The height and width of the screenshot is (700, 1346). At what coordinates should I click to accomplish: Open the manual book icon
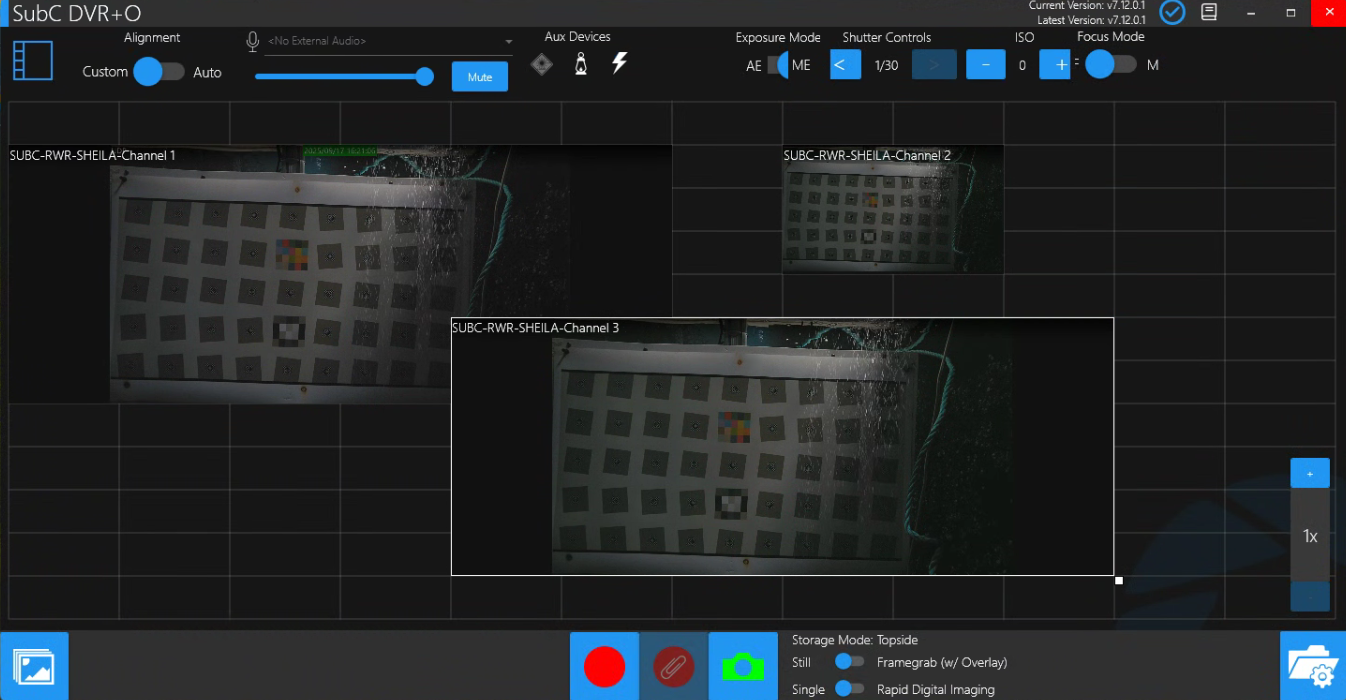[x=1209, y=12]
